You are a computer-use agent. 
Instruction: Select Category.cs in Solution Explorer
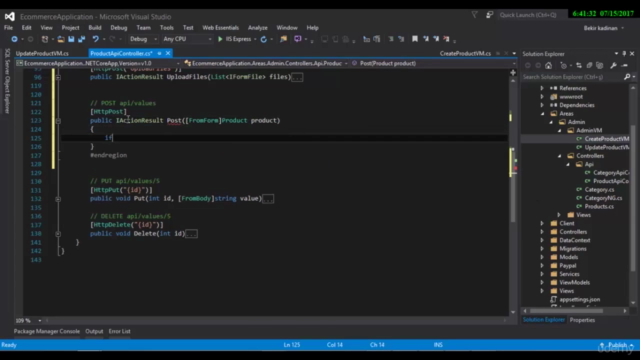coord(599,190)
